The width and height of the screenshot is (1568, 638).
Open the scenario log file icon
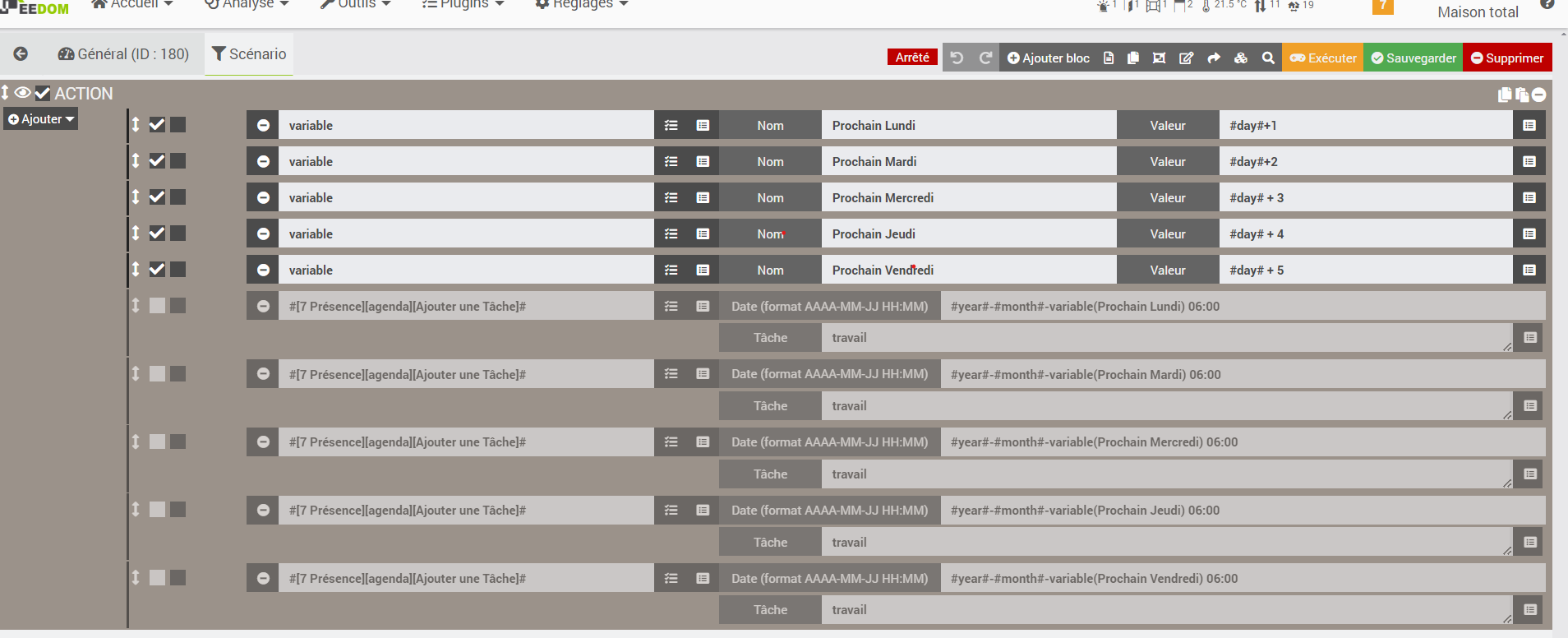[1109, 58]
